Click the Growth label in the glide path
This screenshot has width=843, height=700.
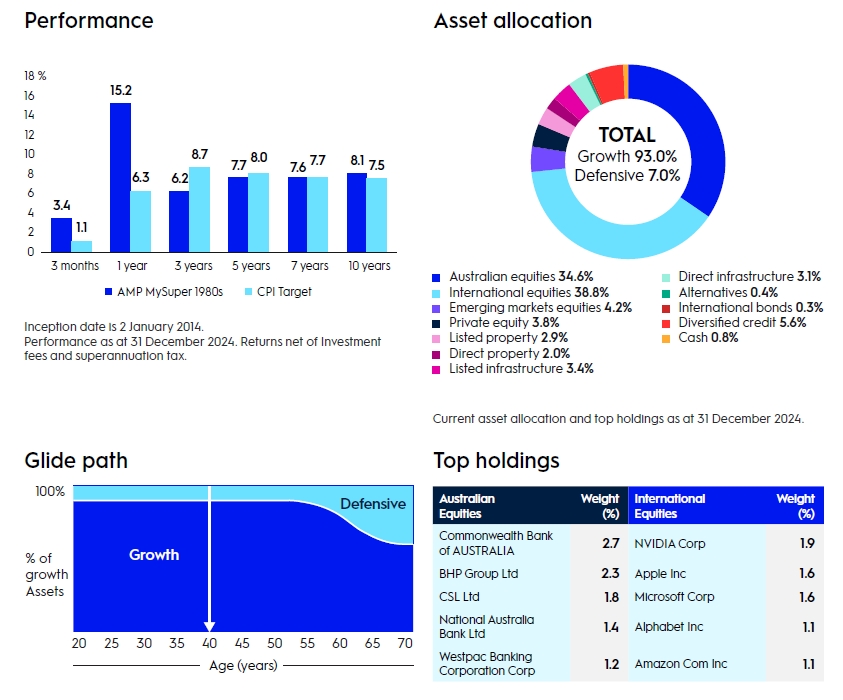(x=154, y=554)
